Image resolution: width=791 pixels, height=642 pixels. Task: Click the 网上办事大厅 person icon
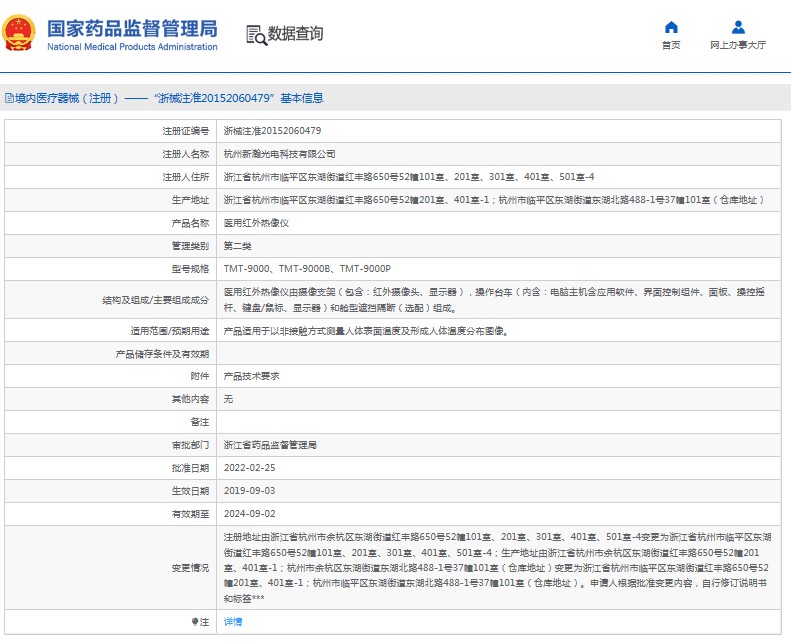tap(738, 27)
